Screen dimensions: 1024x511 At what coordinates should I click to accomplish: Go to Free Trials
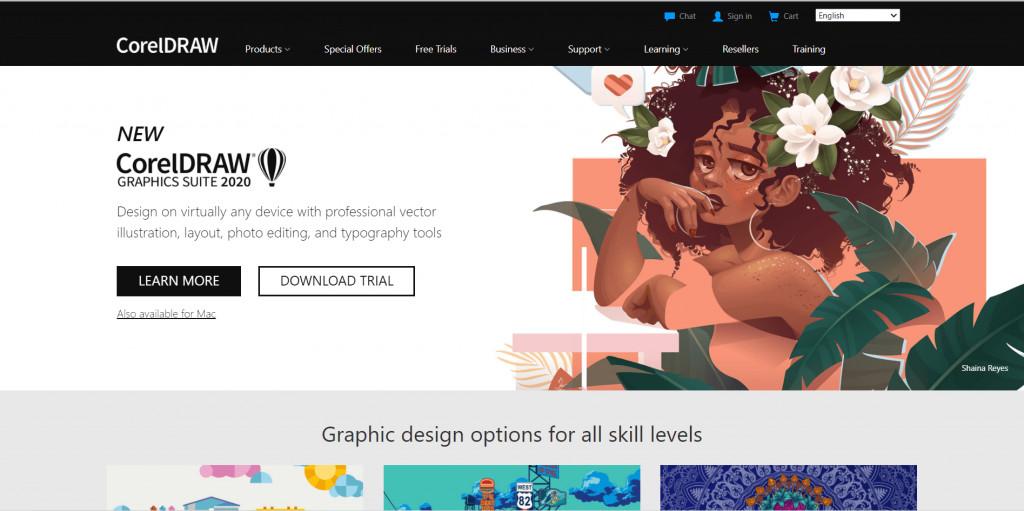(x=436, y=49)
